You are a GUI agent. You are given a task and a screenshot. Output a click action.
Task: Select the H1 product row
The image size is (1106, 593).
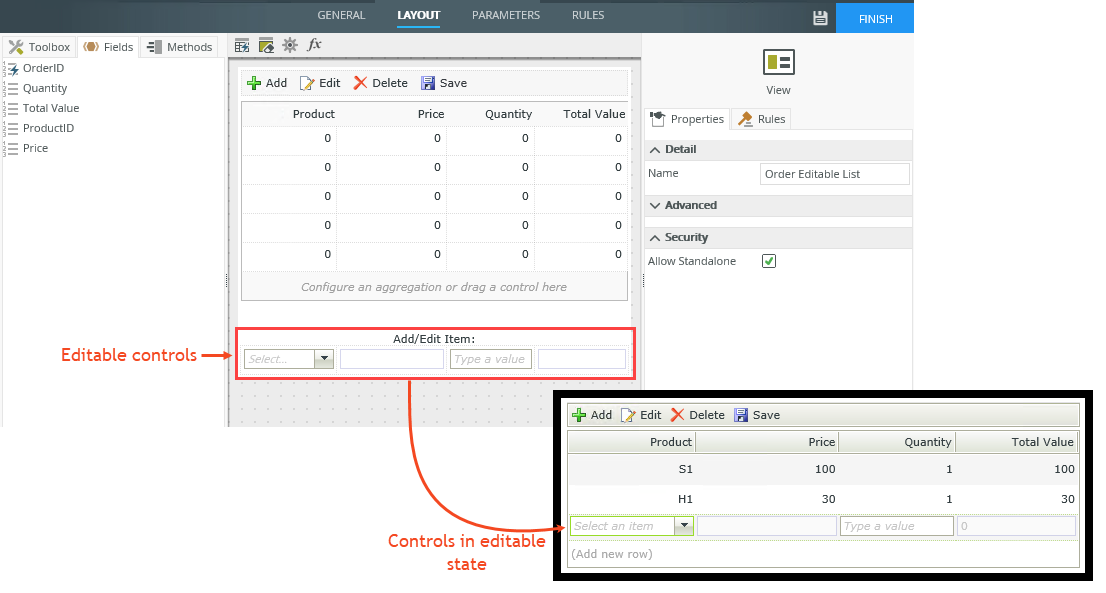coord(822,499)
